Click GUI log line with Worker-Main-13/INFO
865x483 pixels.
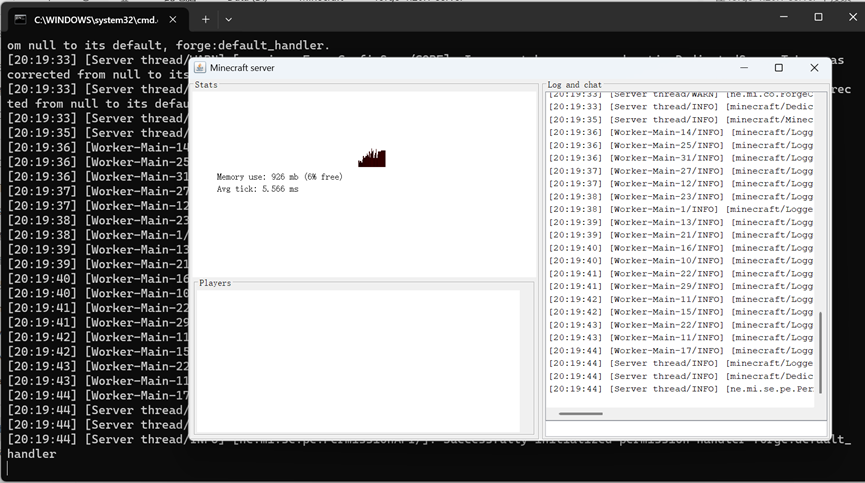pyautogui.click(x=681, y=222)
